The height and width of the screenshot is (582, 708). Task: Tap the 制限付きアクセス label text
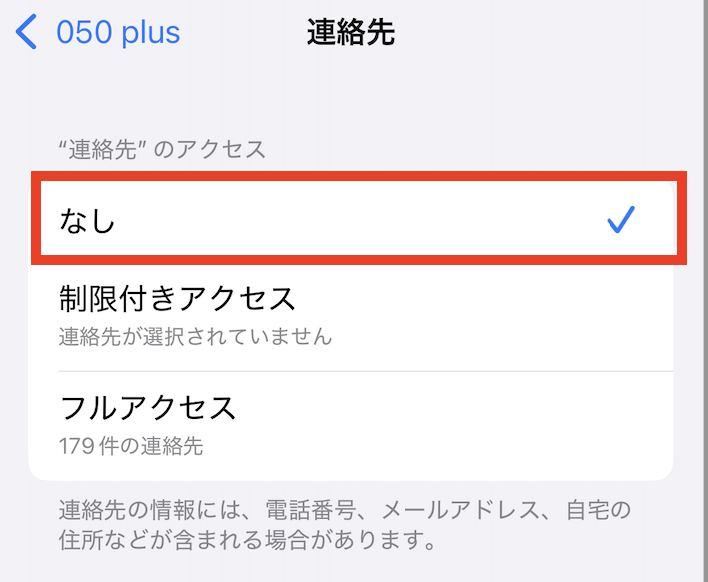coord(177,298)
